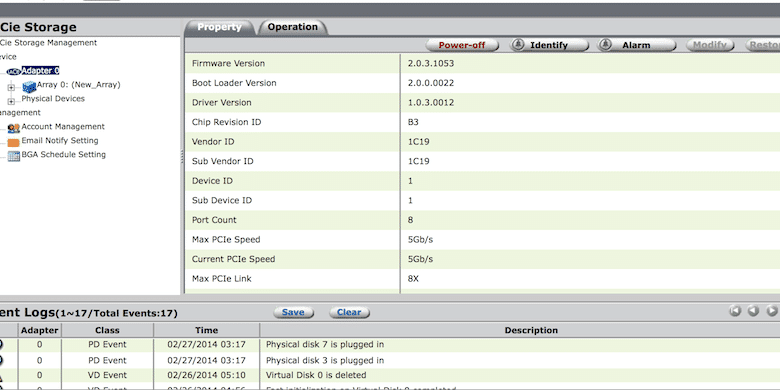Select the Firmware Version label
Viewport: 780px width, 390px height.
228,63
